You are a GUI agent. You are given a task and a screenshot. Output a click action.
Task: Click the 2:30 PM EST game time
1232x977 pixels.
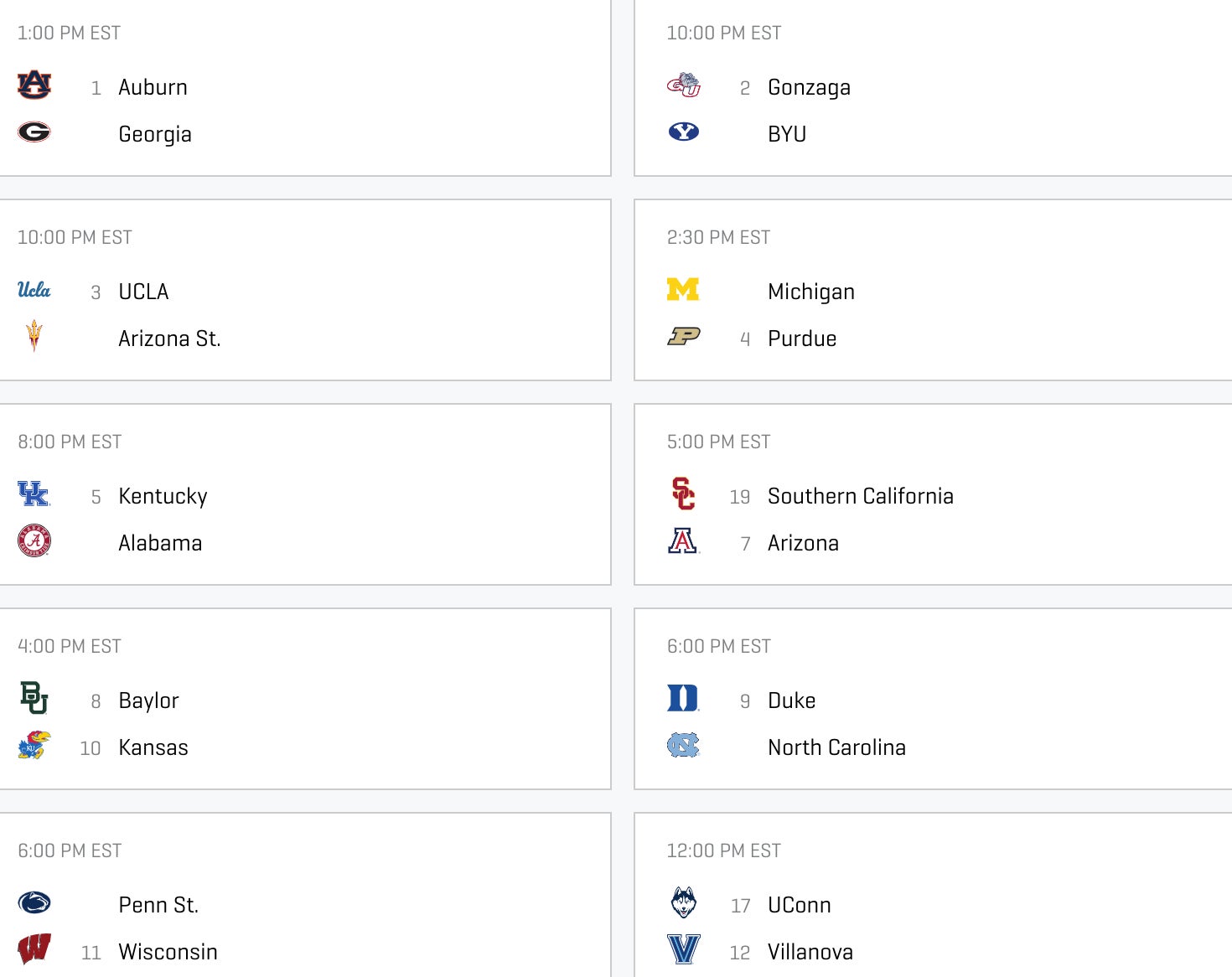coord(718,237)
